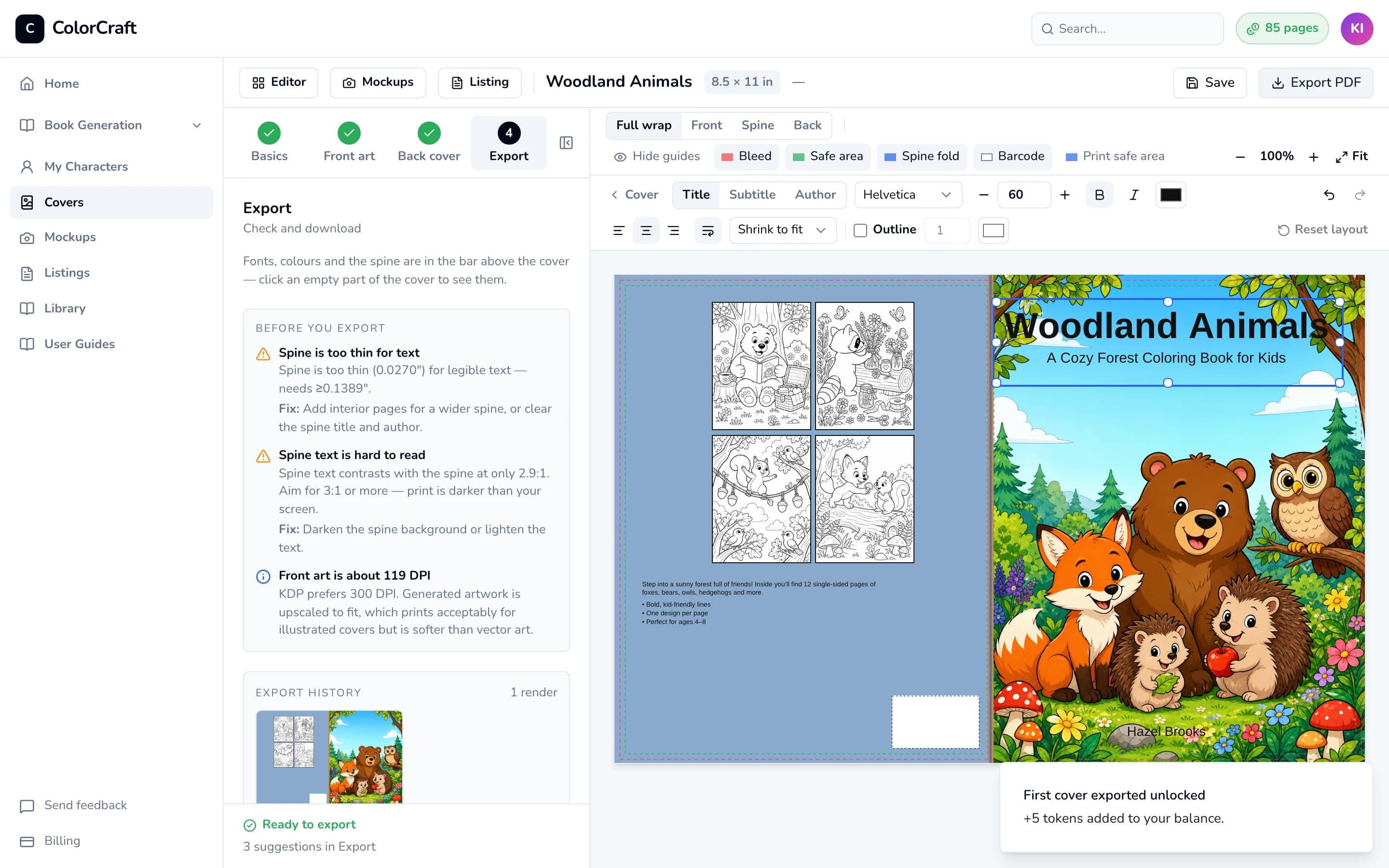
Task: Click the ColorCraft logo icon
Action: (x=30, y=29)
